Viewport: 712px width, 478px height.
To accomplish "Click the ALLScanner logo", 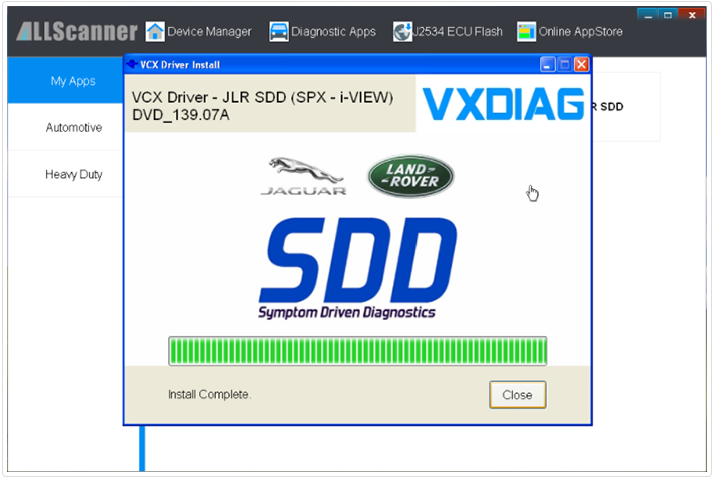I will (x=77, y=31).
